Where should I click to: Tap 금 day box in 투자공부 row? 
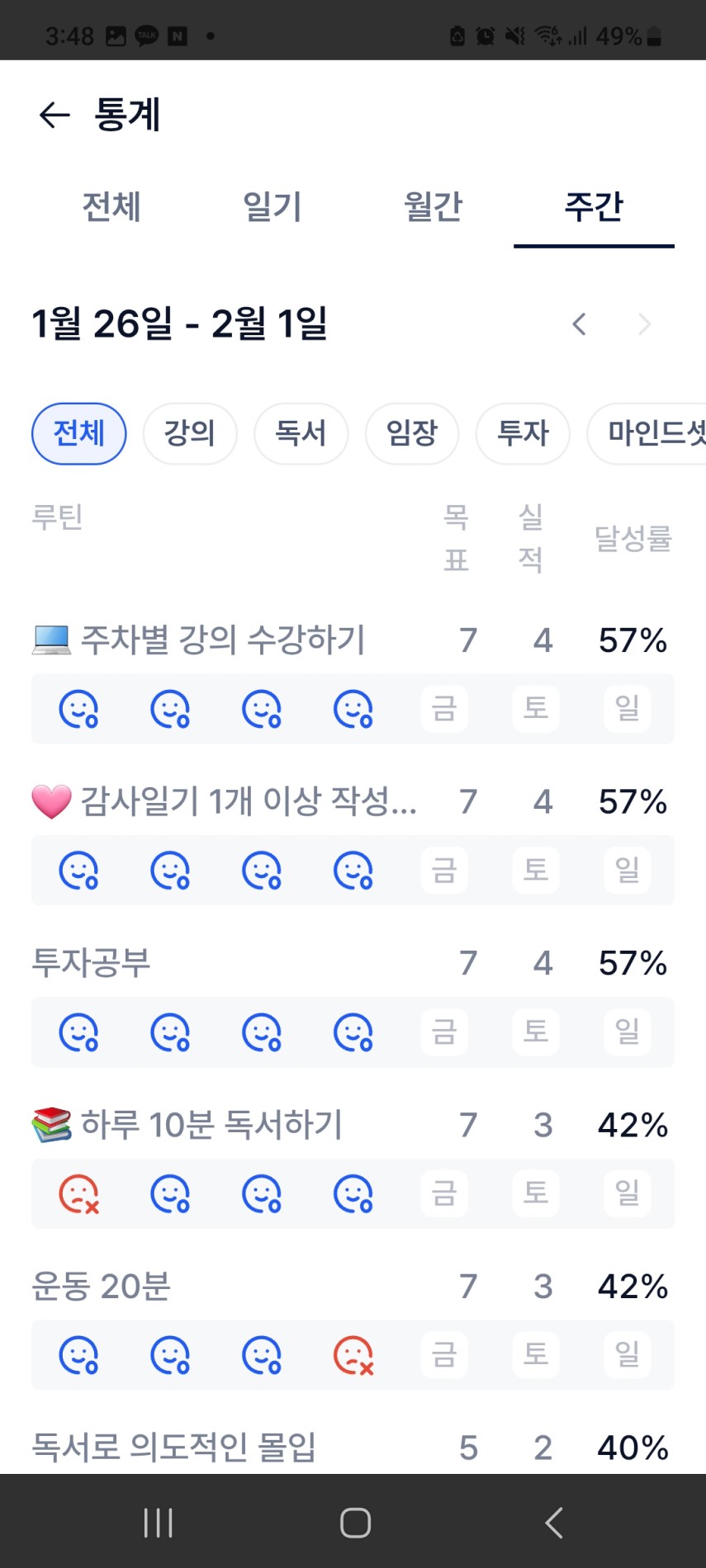444,1032
